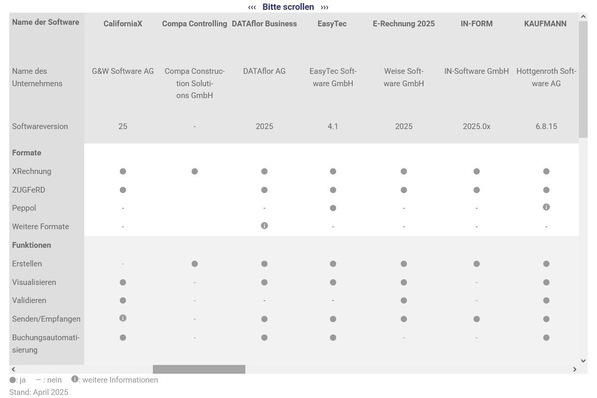The height and width of the screenshot is (398, 597).
Task: Click the vertical scrollbar thumb
Action: point(583,80)
